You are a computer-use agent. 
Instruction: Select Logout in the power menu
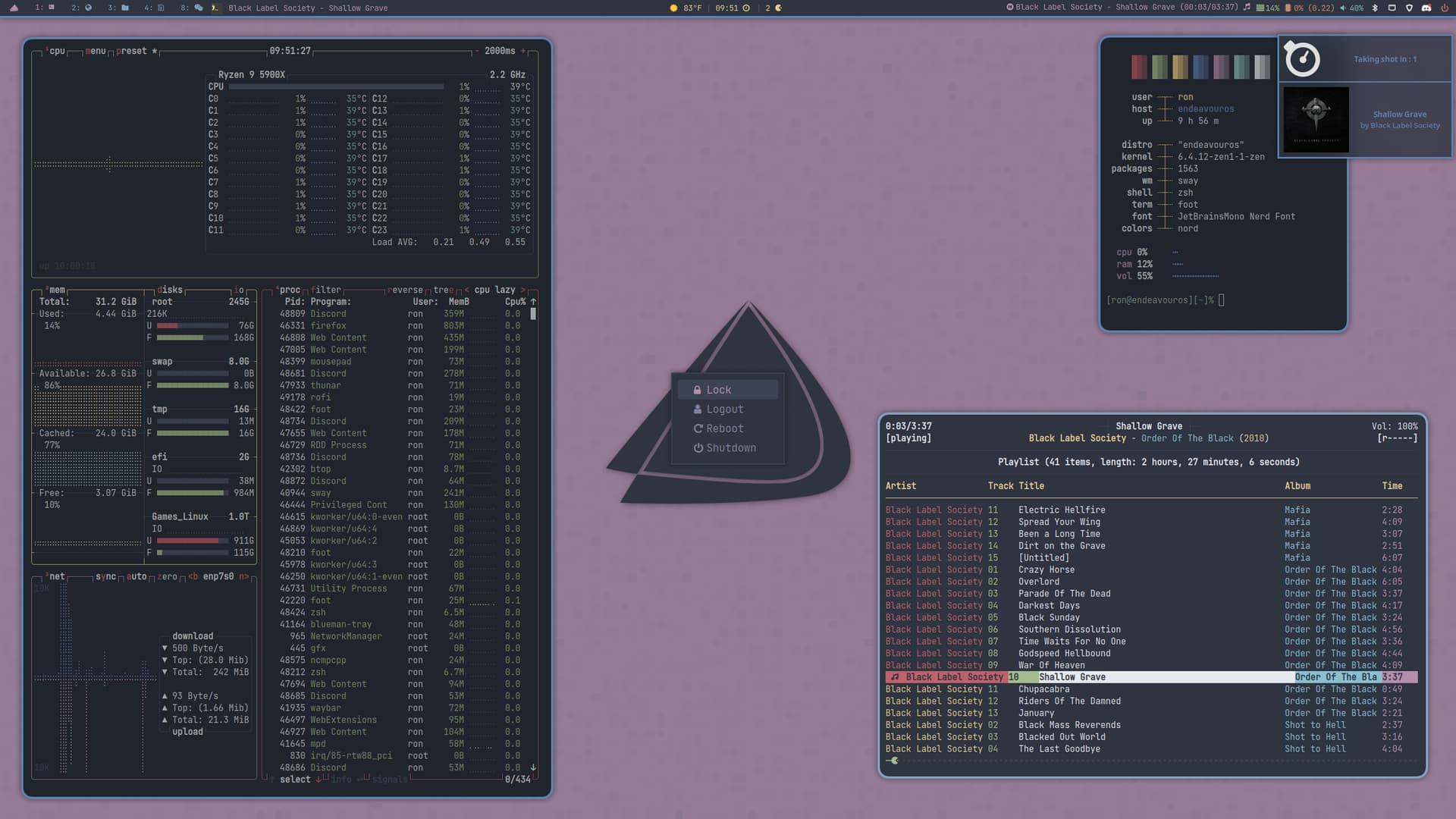pyautogui.click(x=728, y=409)
